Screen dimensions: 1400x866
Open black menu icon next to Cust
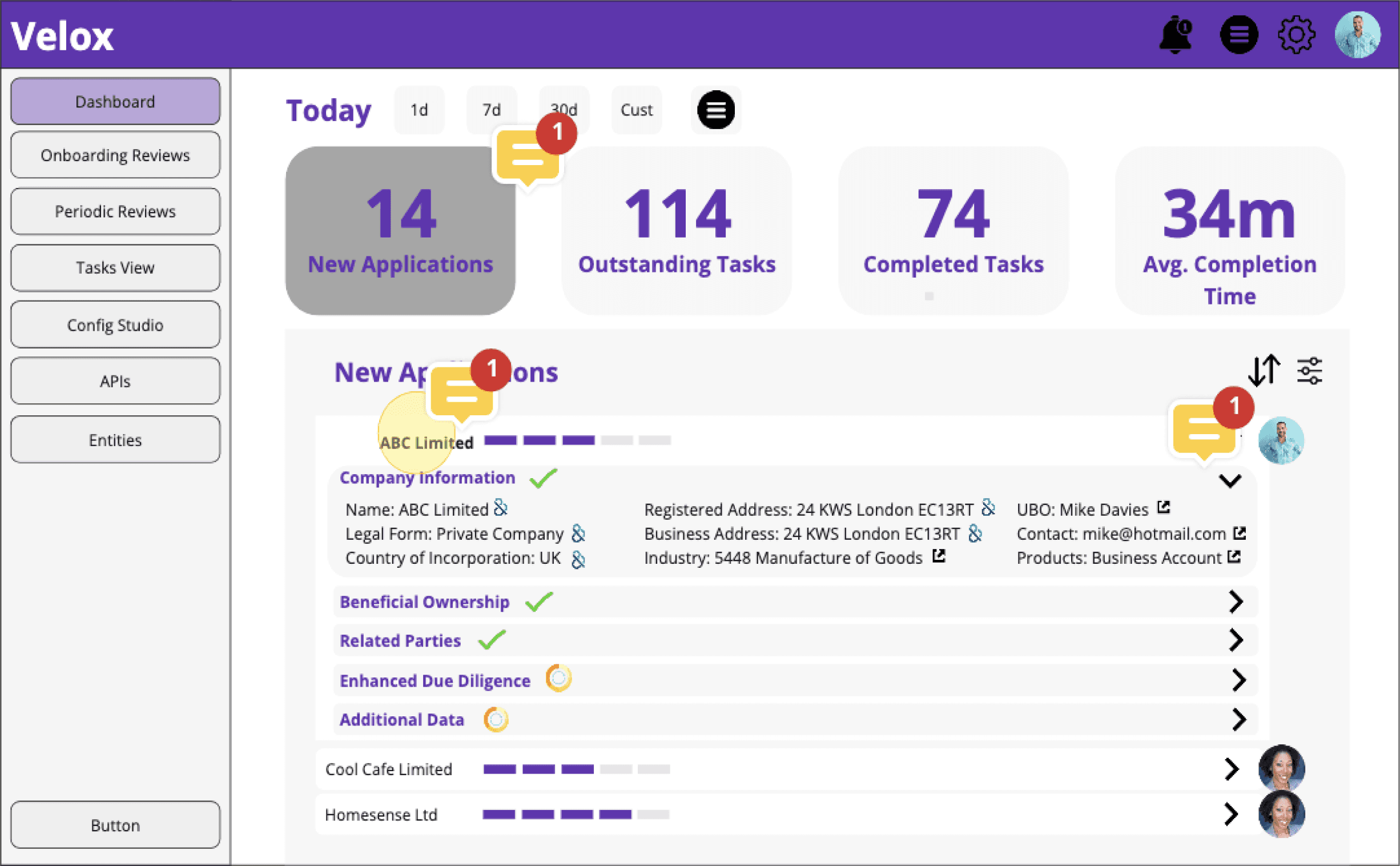715,110
